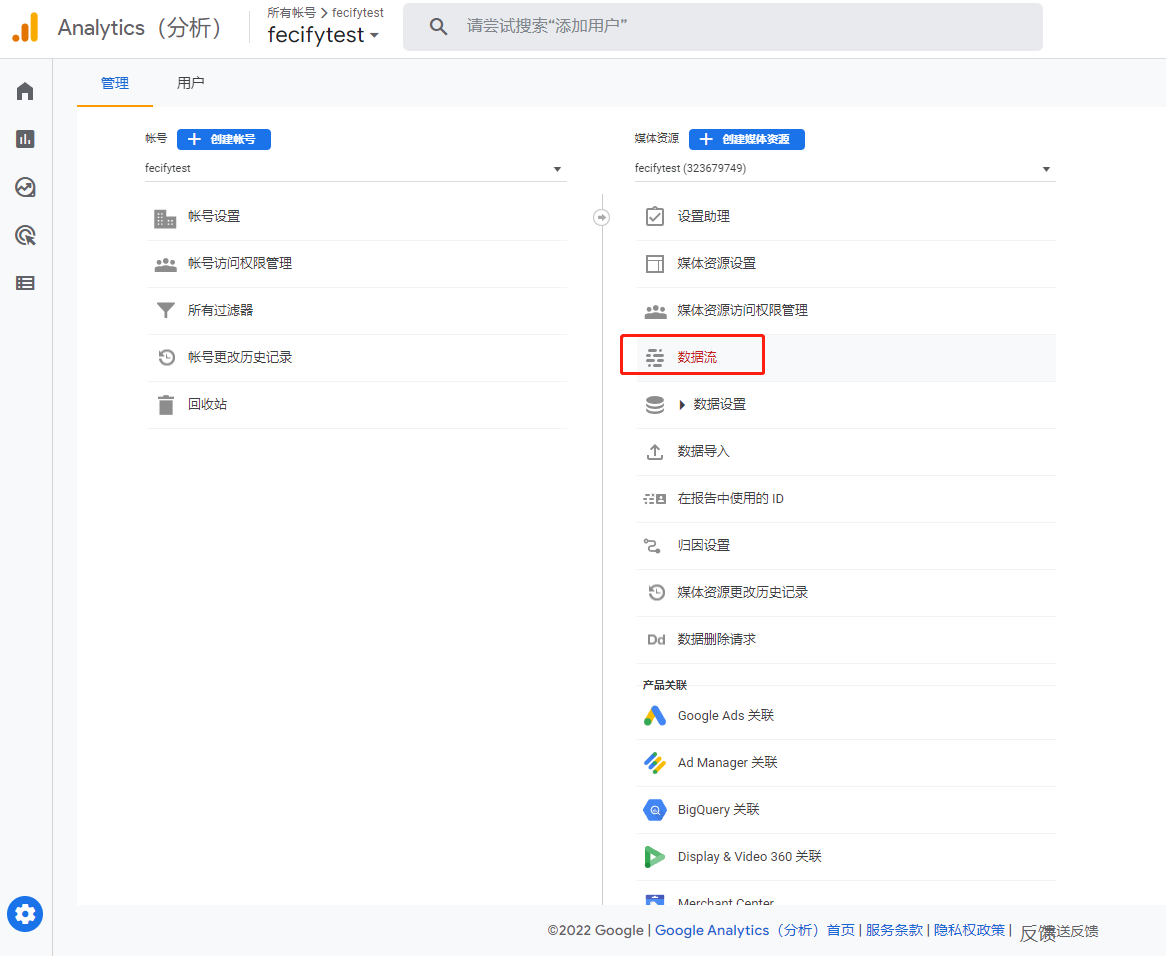Click the 创建帐号 button

pyautogui.click(x=224, y=139)
